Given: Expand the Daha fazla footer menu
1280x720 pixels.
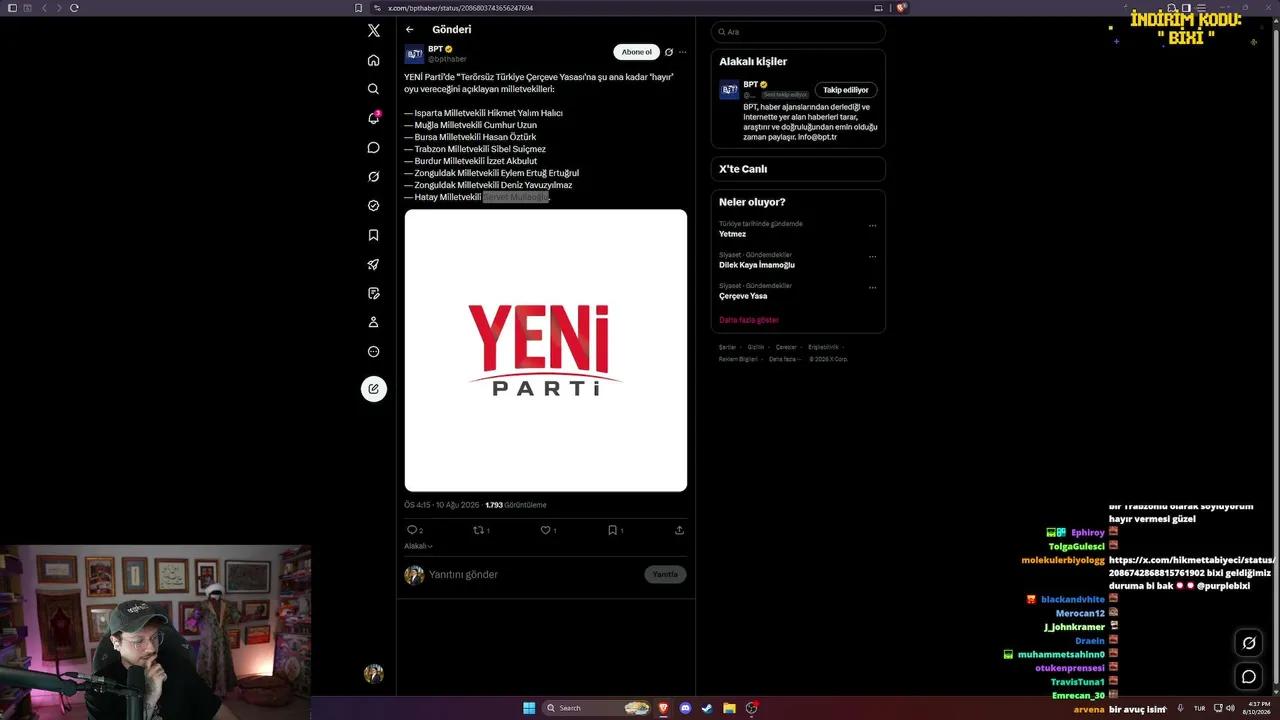Looking at the screenshot, I should point(784,359).
